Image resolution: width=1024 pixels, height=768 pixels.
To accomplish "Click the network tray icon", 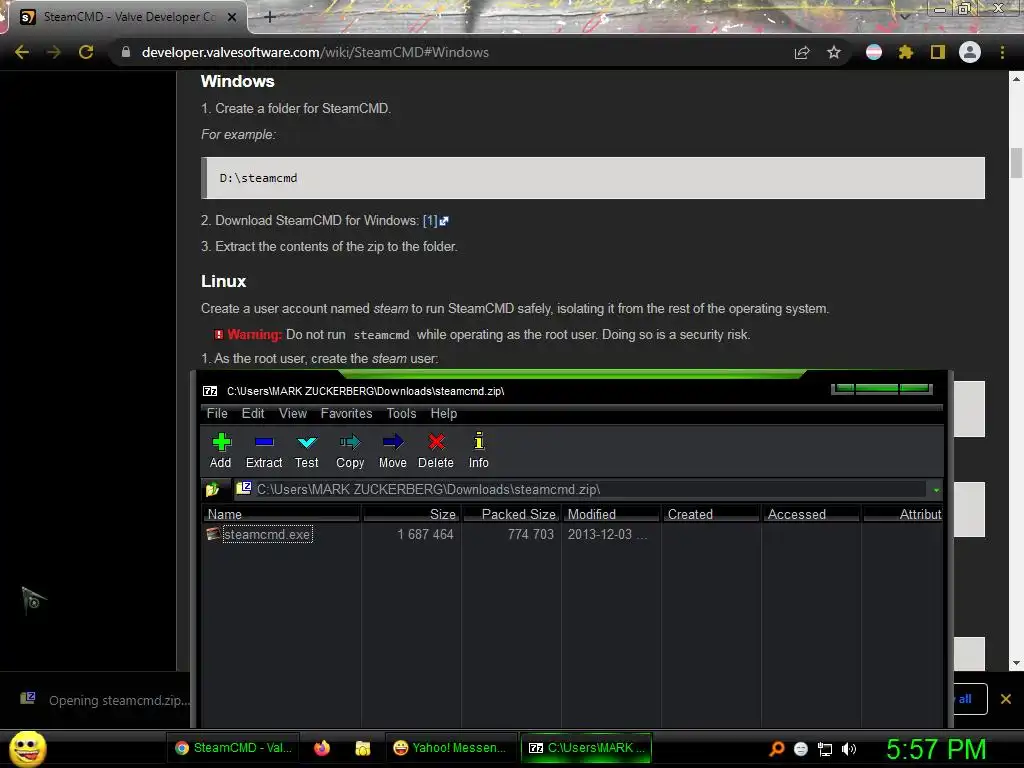I will tap(825, 749).
